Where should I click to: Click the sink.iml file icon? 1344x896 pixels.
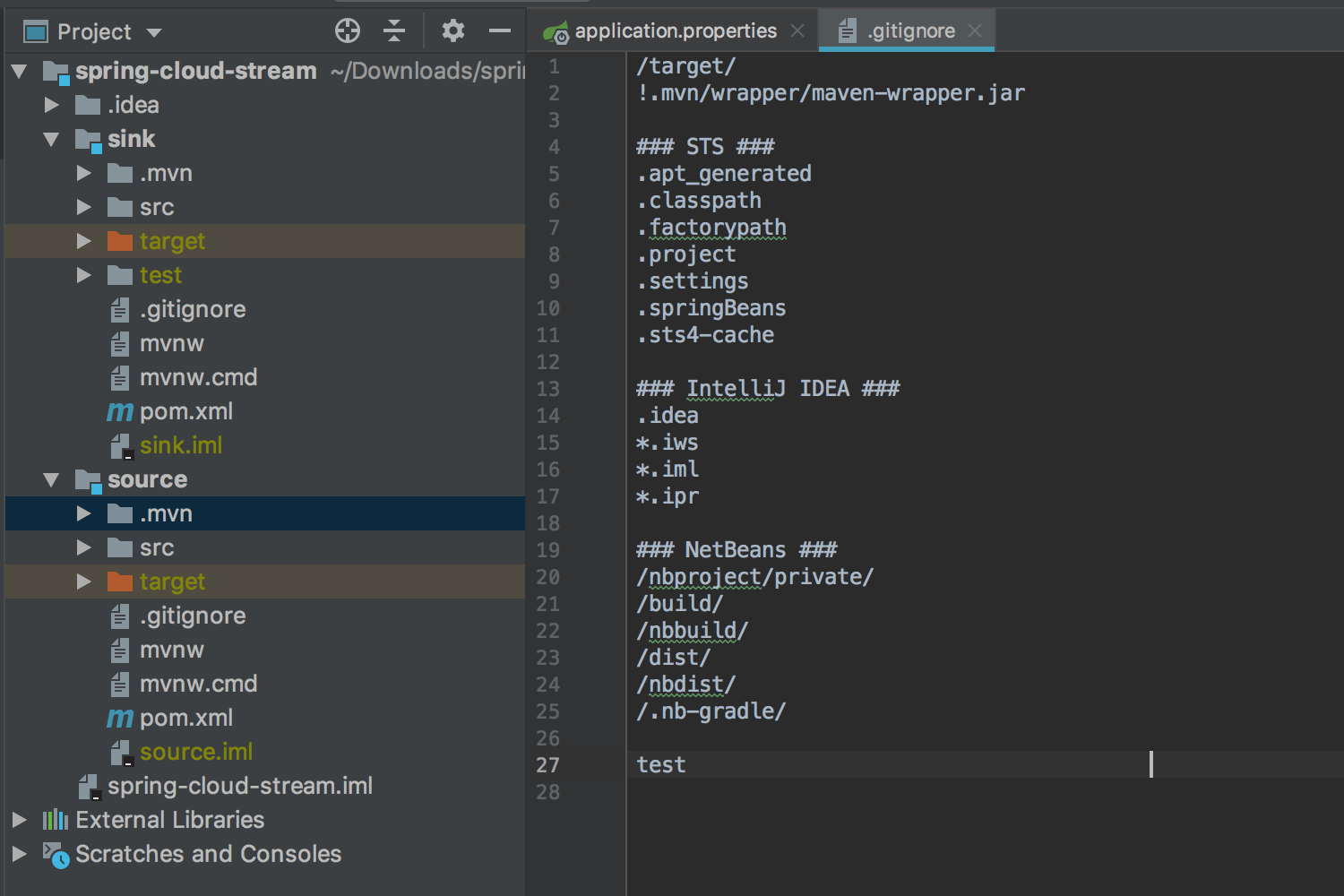click(x=121, y=446)
